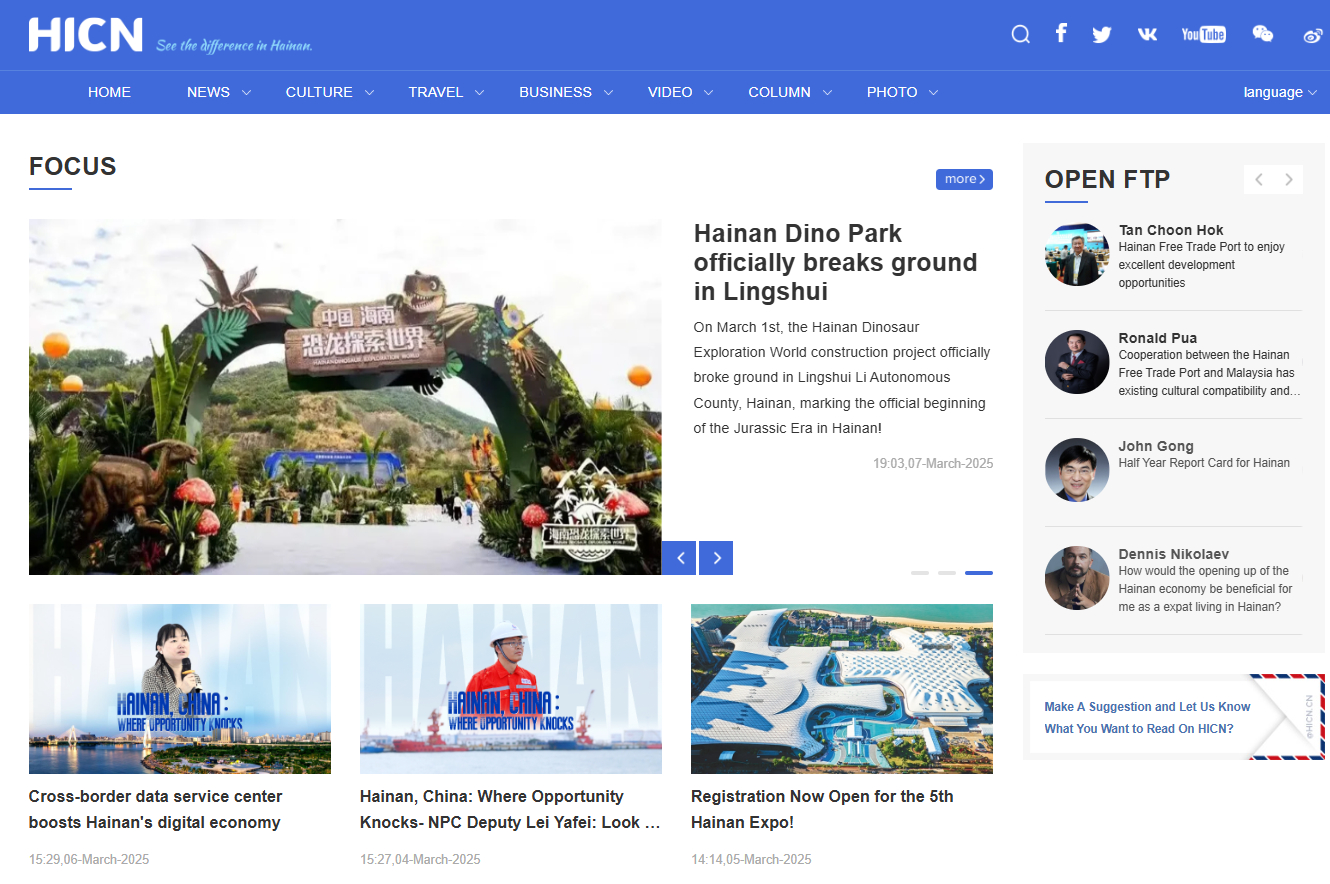Image resolution: width=1330 pixels, height=884 pixels.
Task: Click the WeChat icon
Action: click(x=1263, y=35)
